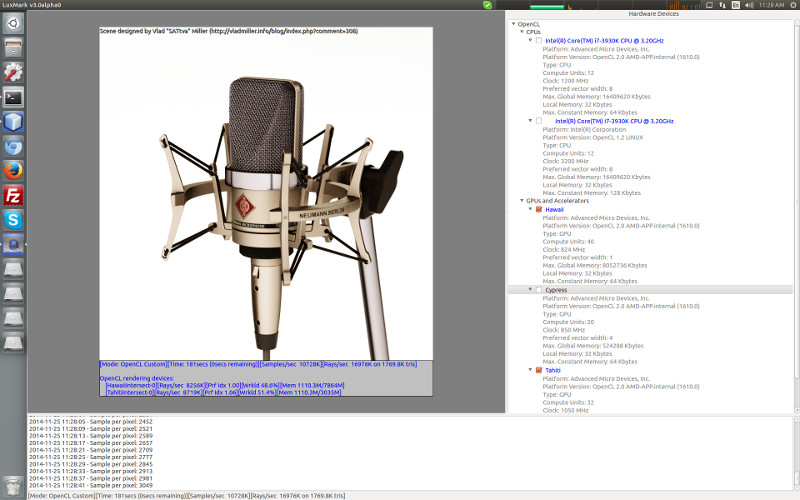Collapse the second Intel Core i7-3930K details
Viewport: 800px width, 500px height.
530,121
